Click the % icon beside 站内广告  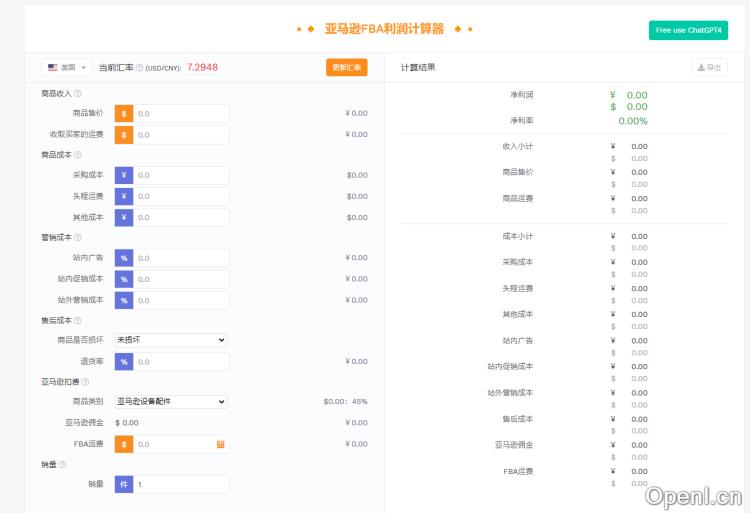pos(124,258)
